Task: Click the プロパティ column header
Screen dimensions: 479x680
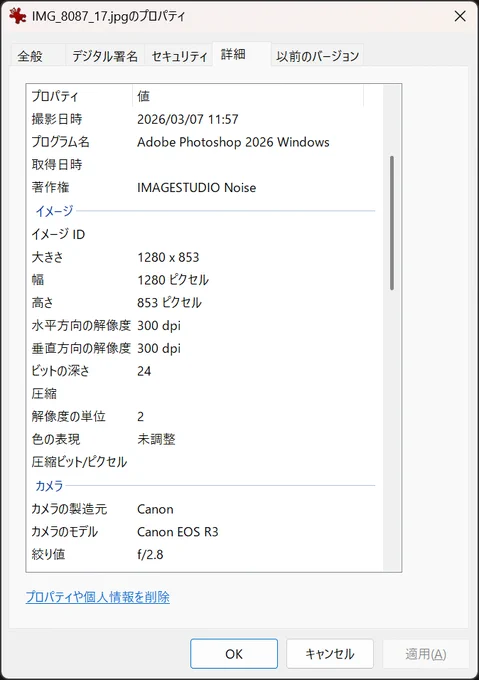Action: [x=80, y=96]
